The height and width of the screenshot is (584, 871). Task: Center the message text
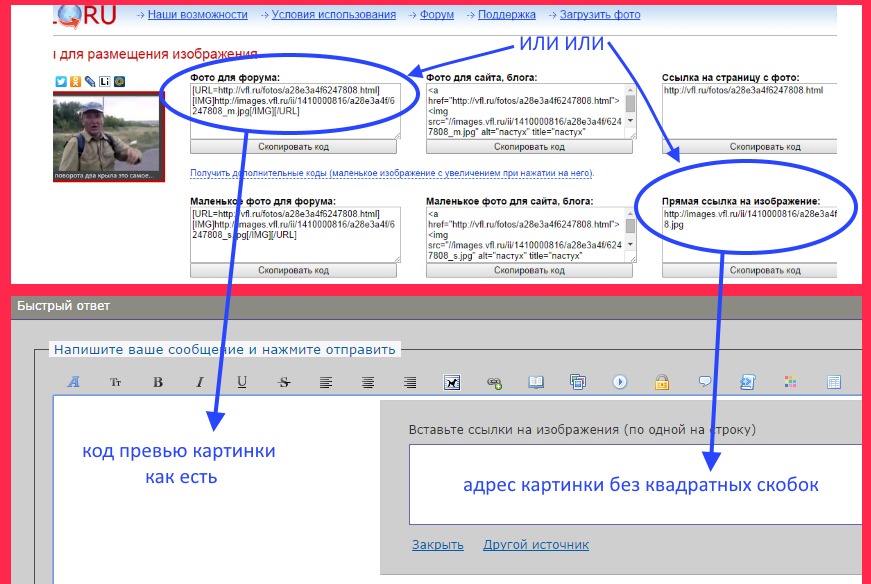(368, 382)
